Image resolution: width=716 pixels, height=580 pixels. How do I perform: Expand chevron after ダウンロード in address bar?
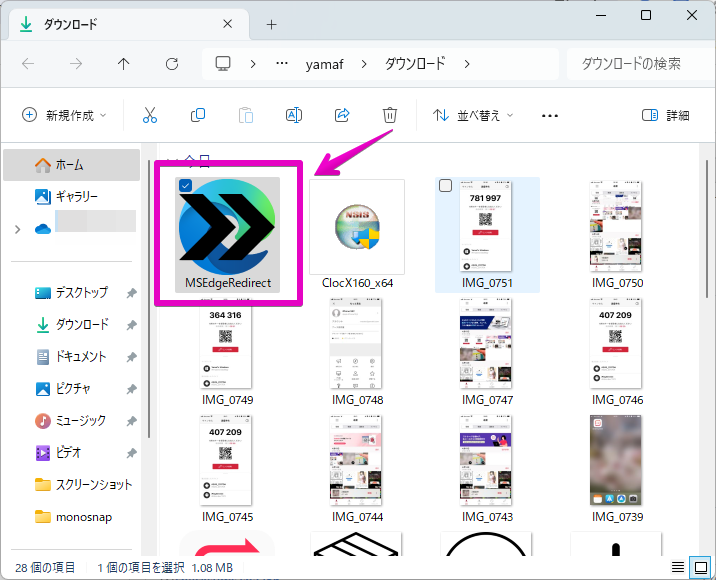tap(467, 64)
